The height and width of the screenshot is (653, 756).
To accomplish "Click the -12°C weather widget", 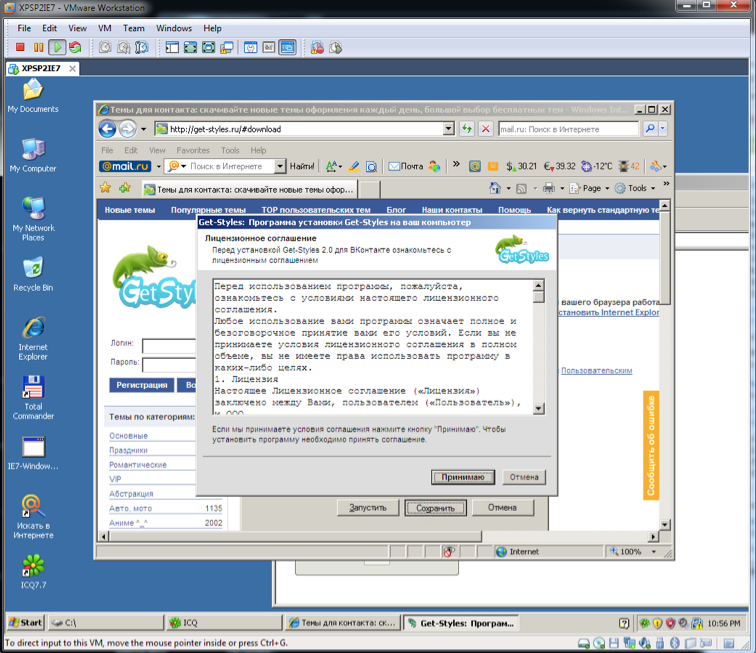I will coord(597,166).
